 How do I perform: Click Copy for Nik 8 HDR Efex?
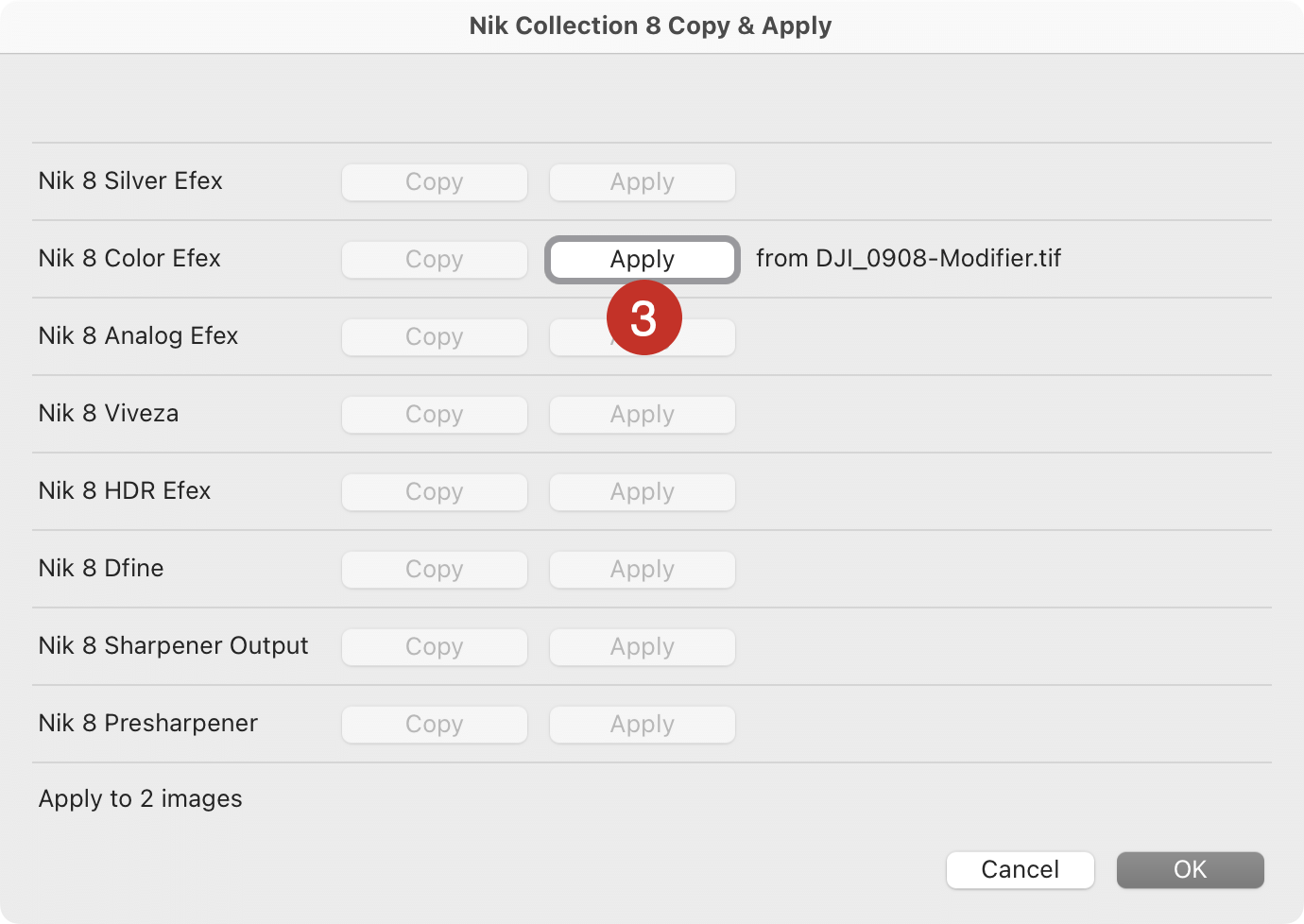tap(435, 492)
